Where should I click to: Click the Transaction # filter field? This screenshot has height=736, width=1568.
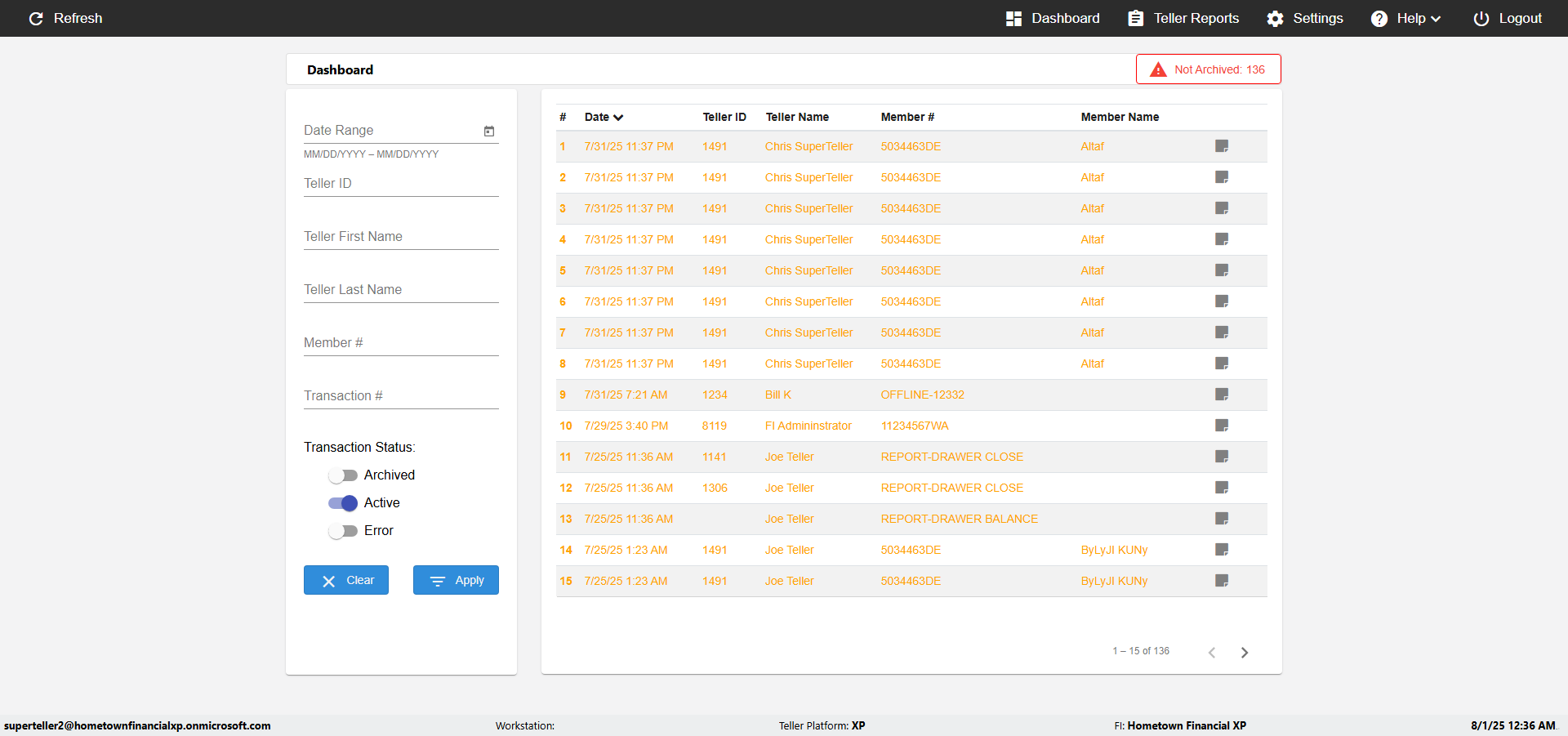[x=401, y=396]
